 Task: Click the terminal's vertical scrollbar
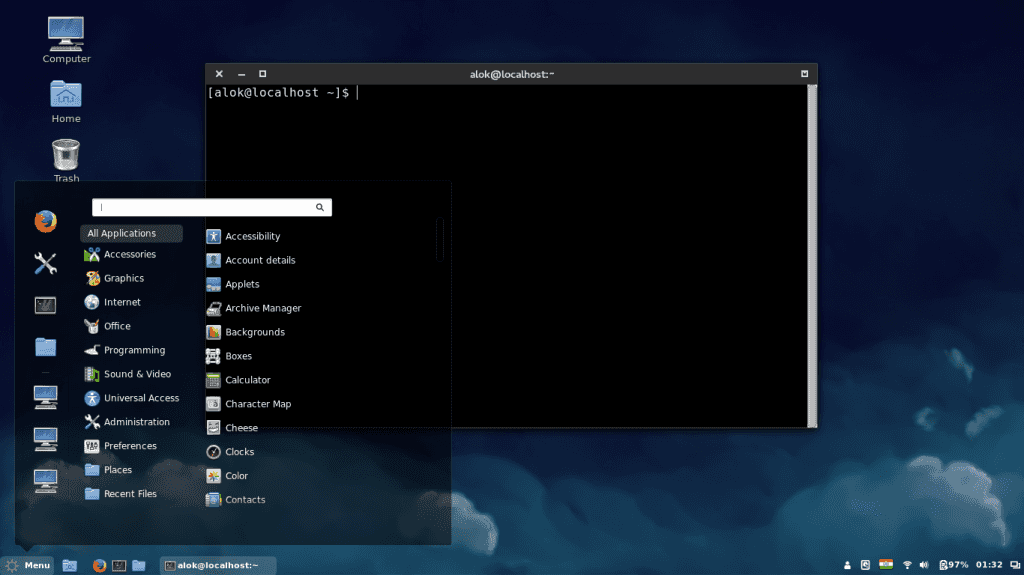point(812,255)
